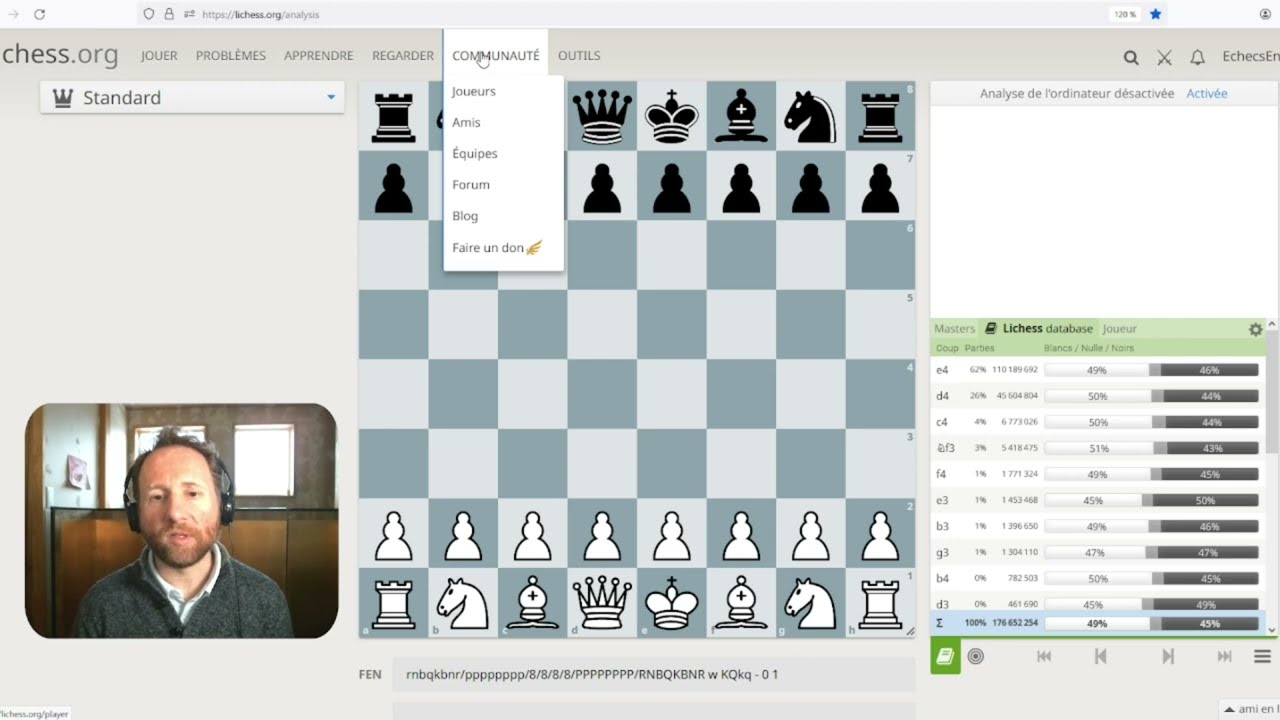This screenshot has height=720, width=1280.
Task: Play b3 from the explorer list
Action: point(1098,526)
